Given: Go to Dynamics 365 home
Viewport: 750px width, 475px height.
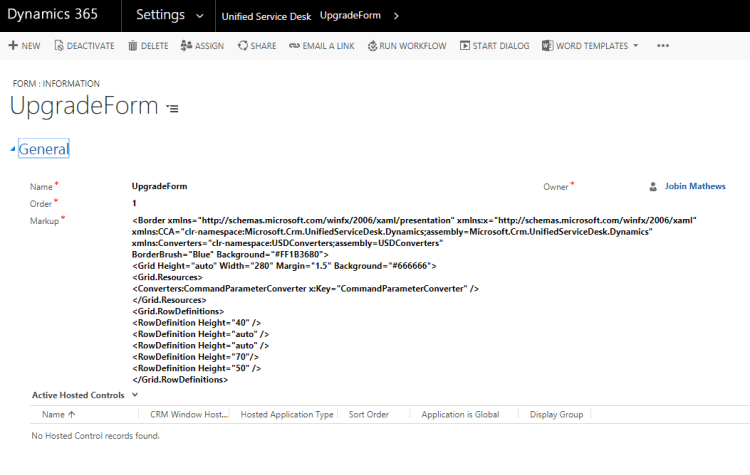Looking at the screenshot, I should pyautogui.click(x=52, y=14).
